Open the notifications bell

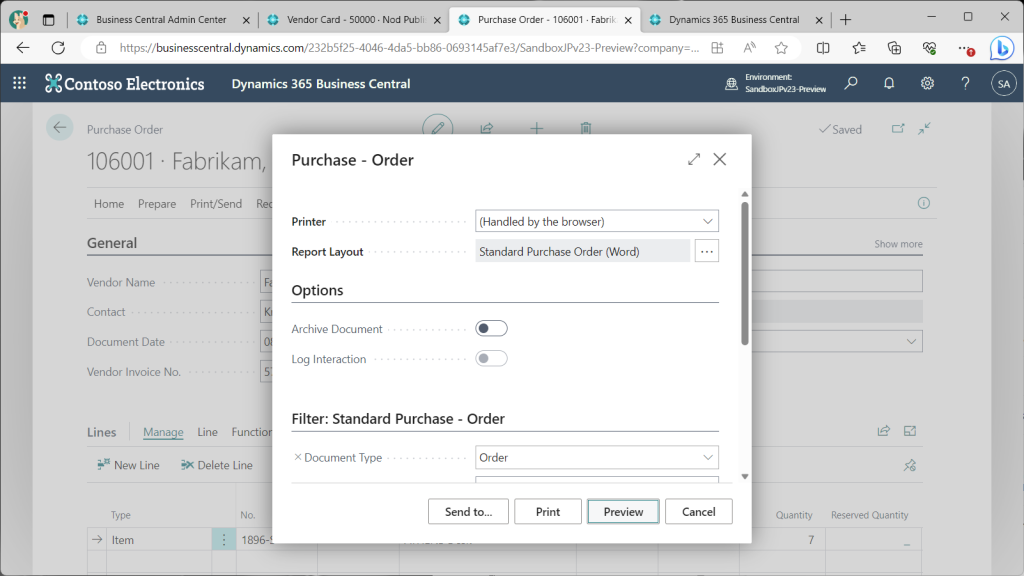(889, 83)
